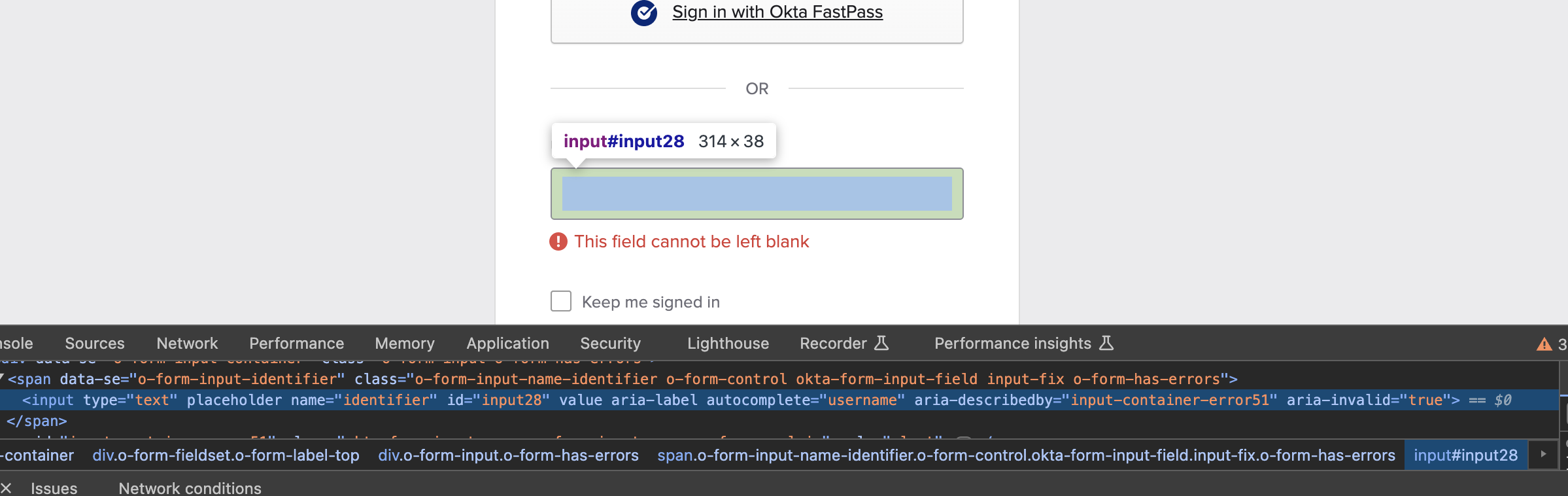Image resolution: width=1568 pixels, height=496 pixels.
Task: Click into the highlighted identifier input field
Action: pos(757,194)
